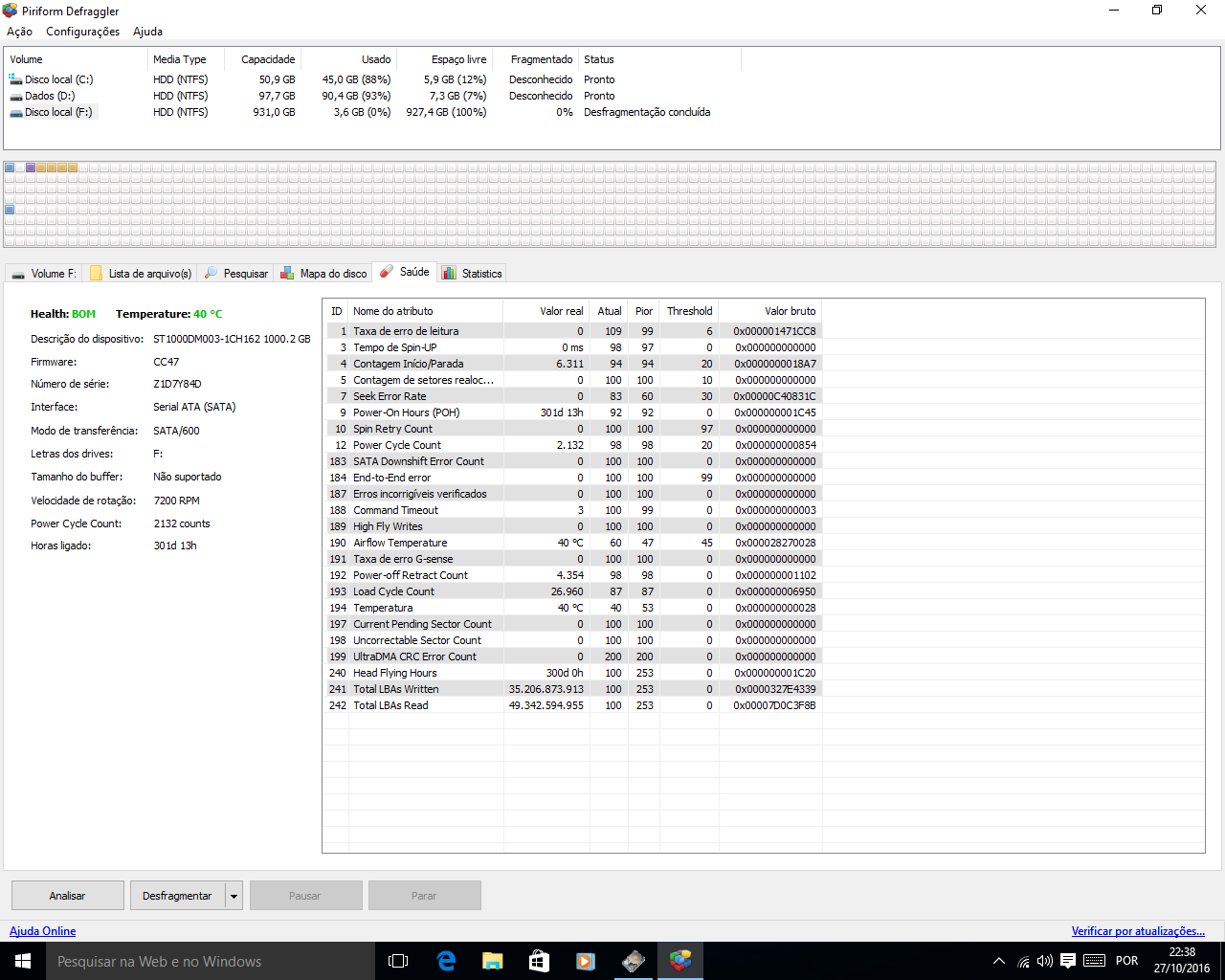Show hidden system tray icons

pos(999,961)
